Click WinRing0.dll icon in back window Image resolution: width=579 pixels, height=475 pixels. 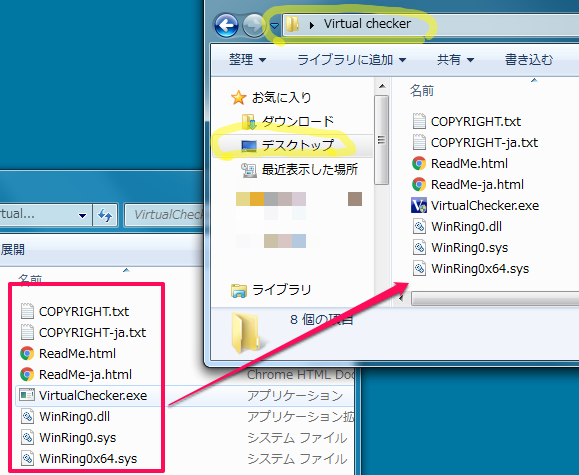point(27,417)
